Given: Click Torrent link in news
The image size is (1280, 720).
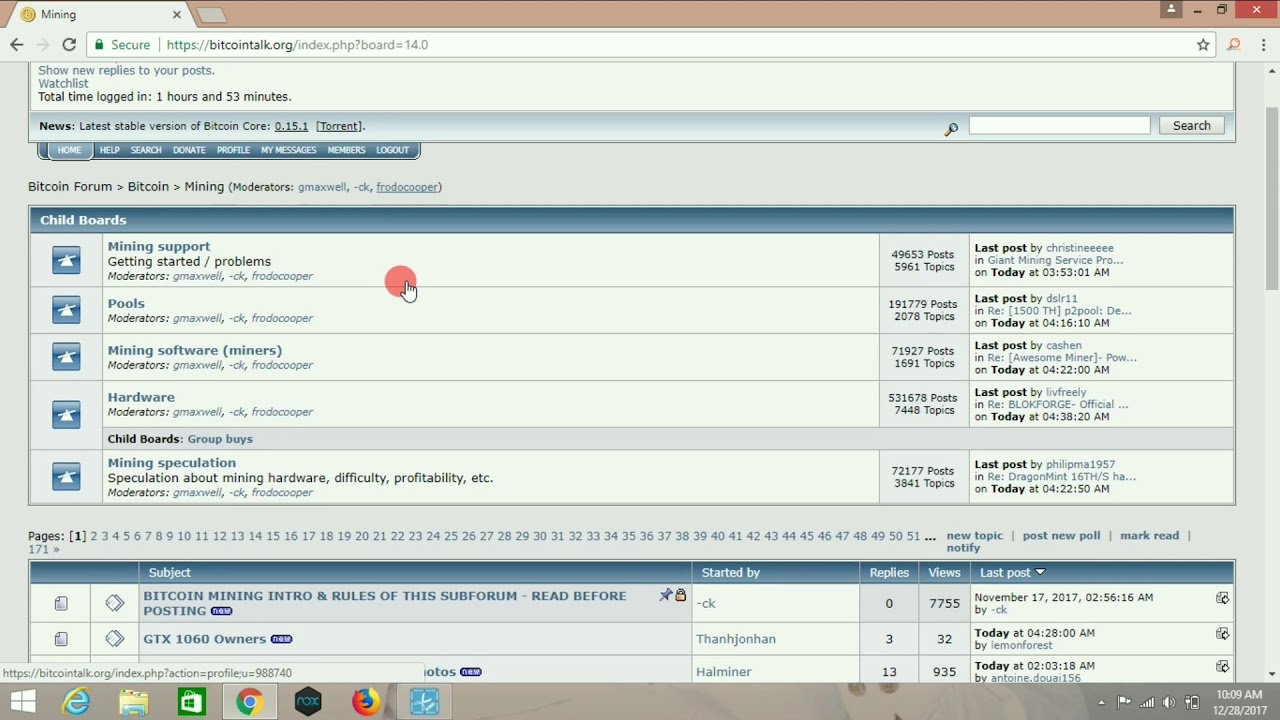Looking at the screenshot, I should click(x=339, y=126).
